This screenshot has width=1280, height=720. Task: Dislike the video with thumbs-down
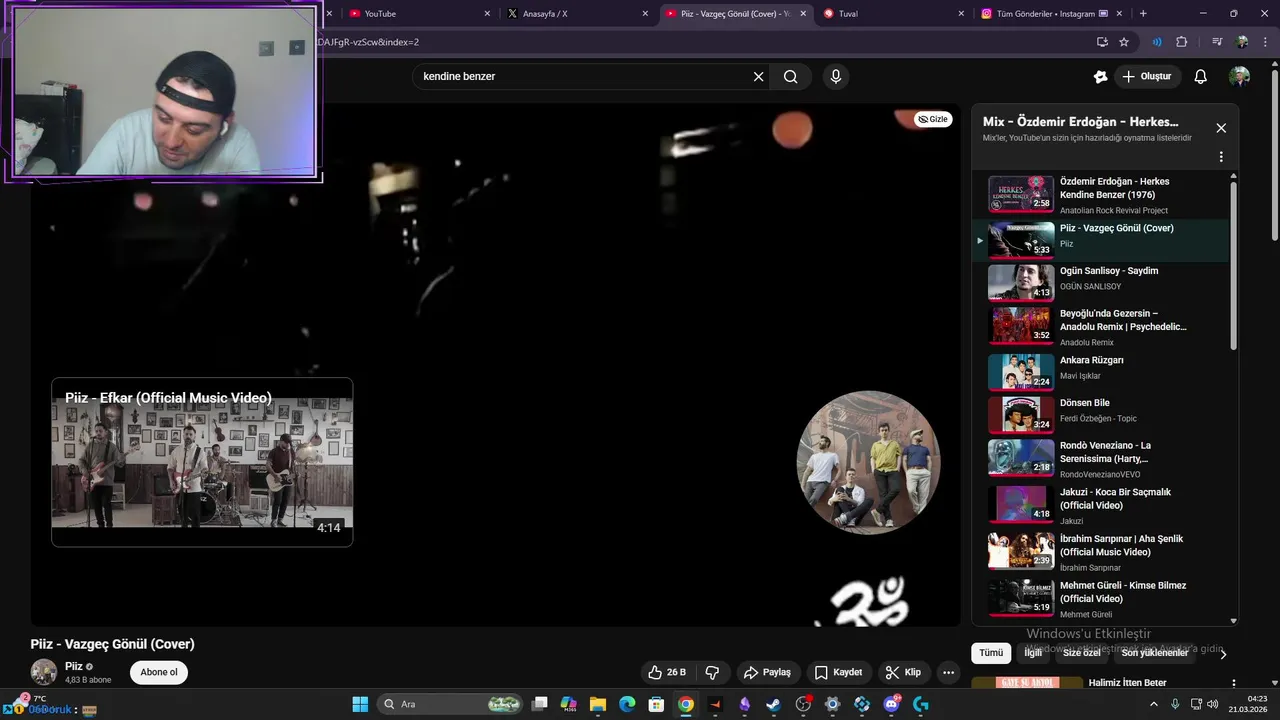coord(713,672)
